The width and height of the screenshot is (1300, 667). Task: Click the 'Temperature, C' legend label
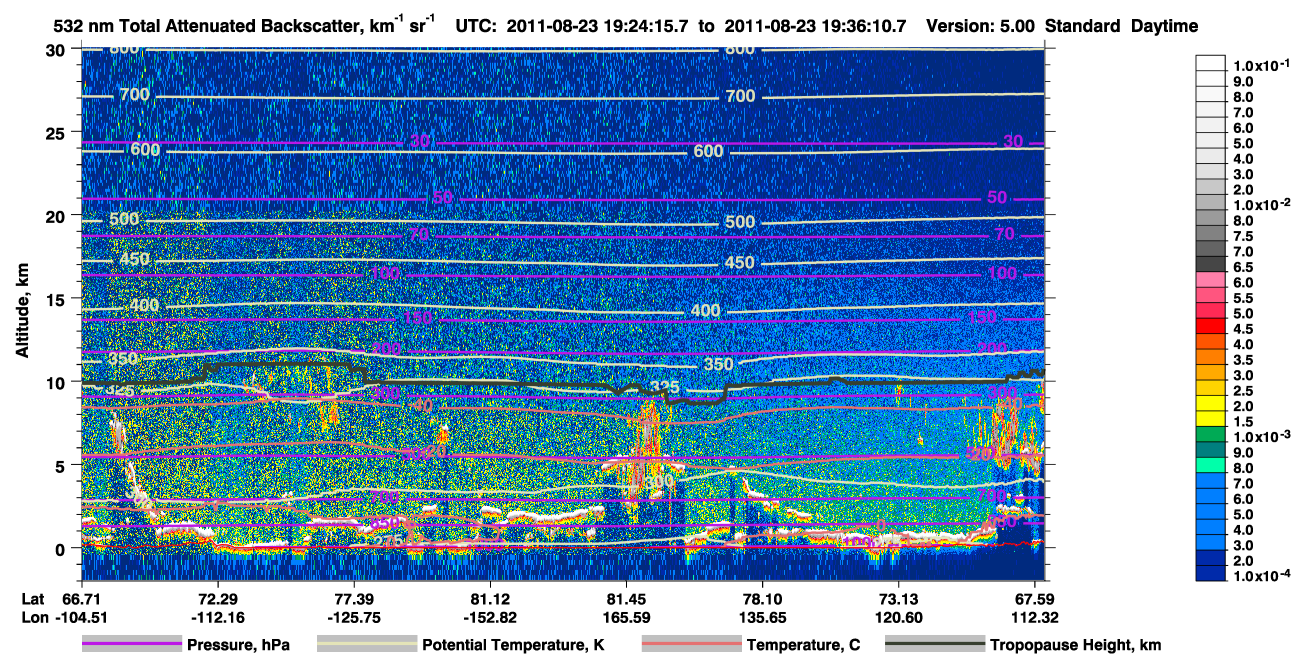tap(803, 645)
